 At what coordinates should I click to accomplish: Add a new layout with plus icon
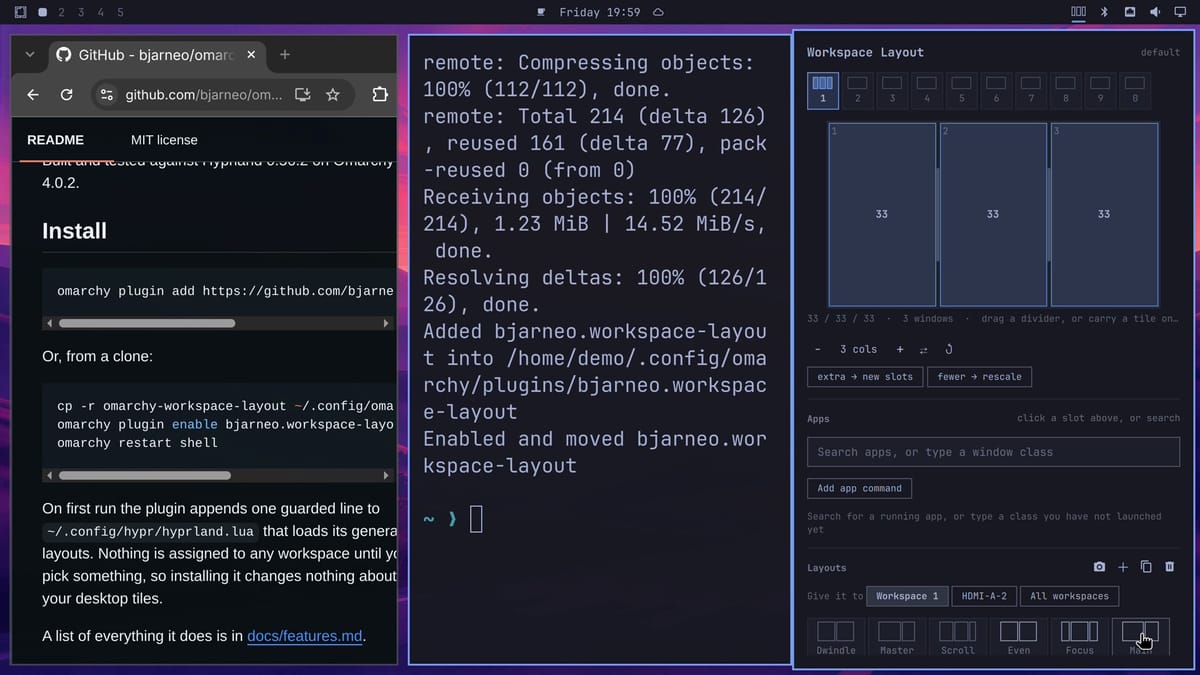pyautogui.click(x=1123, y=567)
